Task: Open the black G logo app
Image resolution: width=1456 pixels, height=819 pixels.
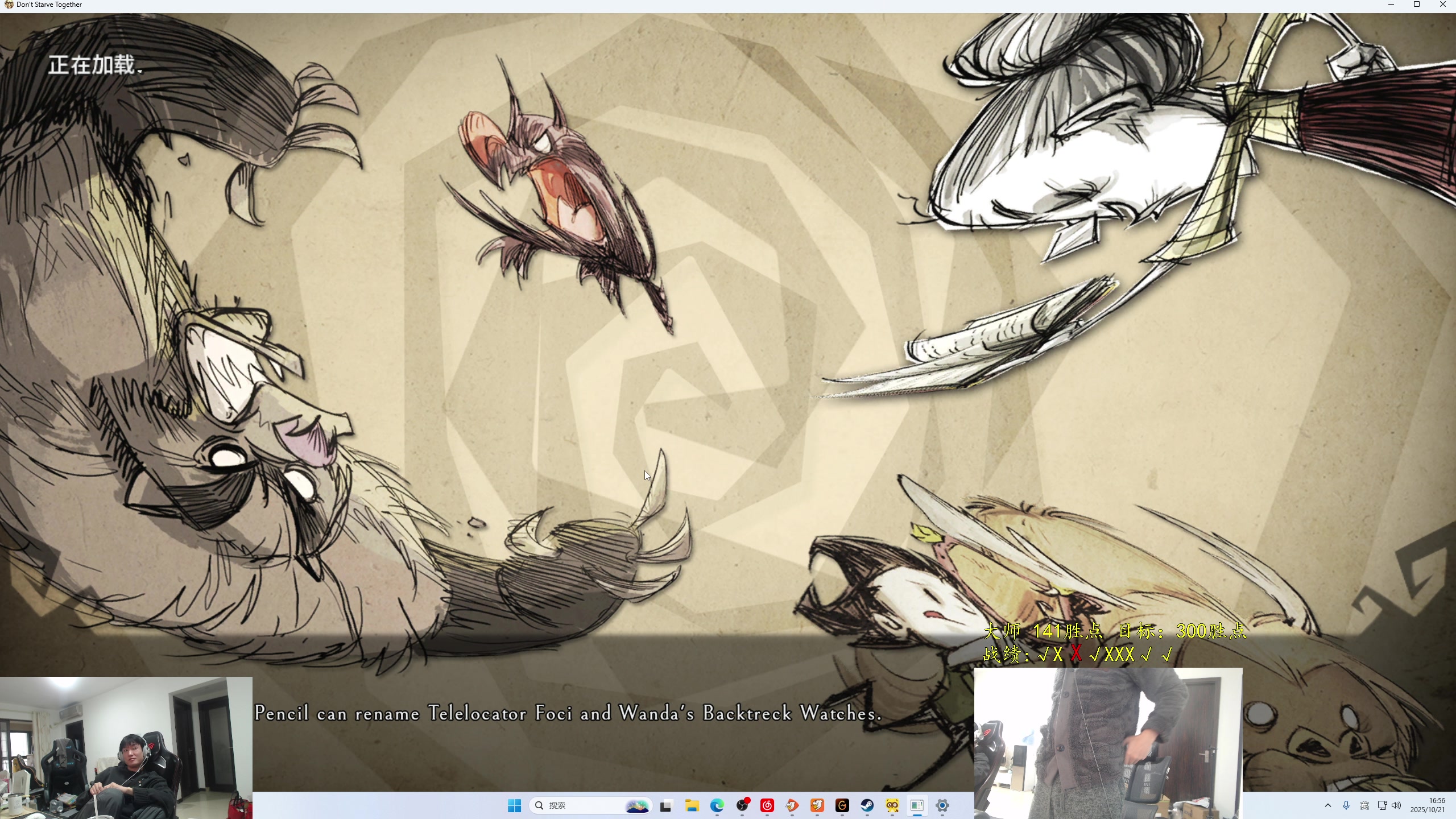Action: (x=842, y=805)
